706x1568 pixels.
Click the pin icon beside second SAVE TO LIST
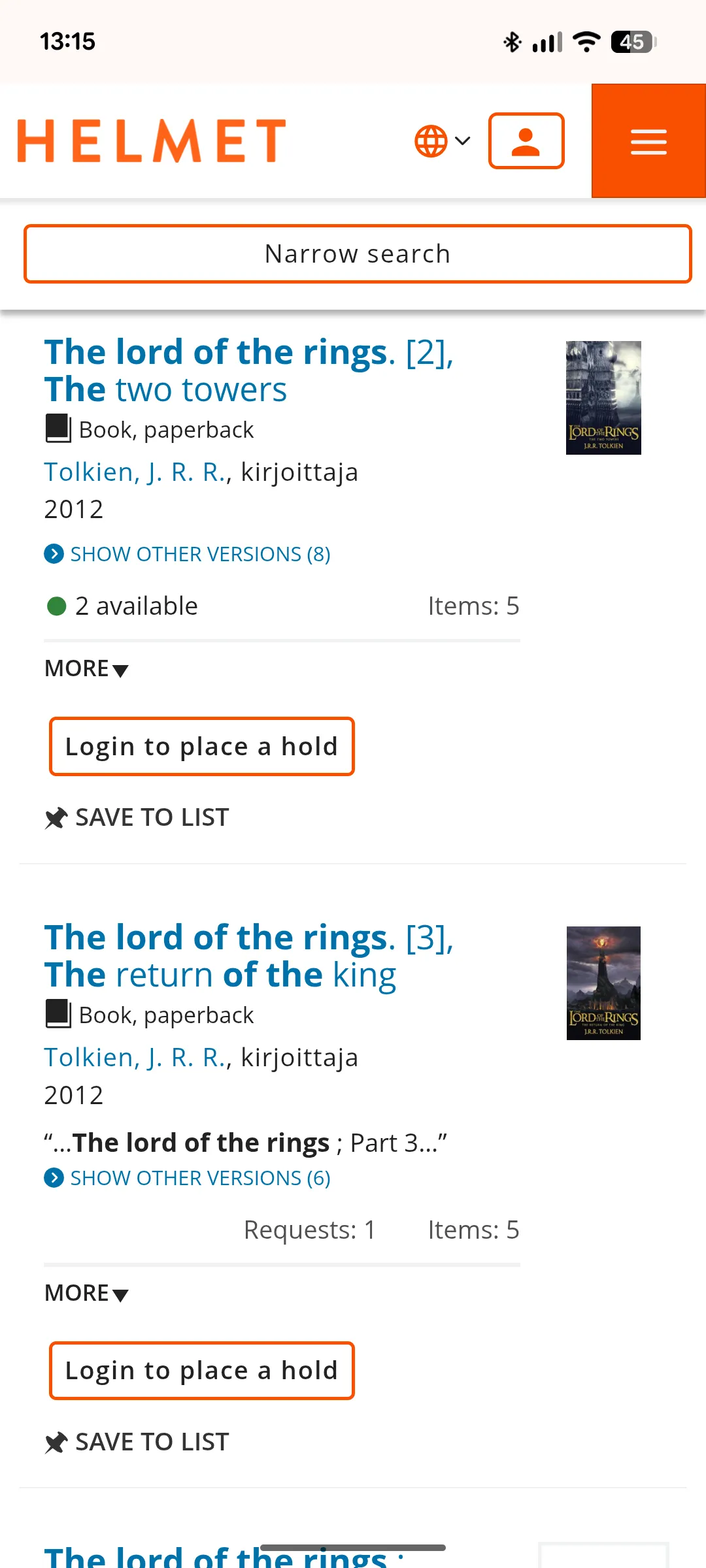(56, 1441)
